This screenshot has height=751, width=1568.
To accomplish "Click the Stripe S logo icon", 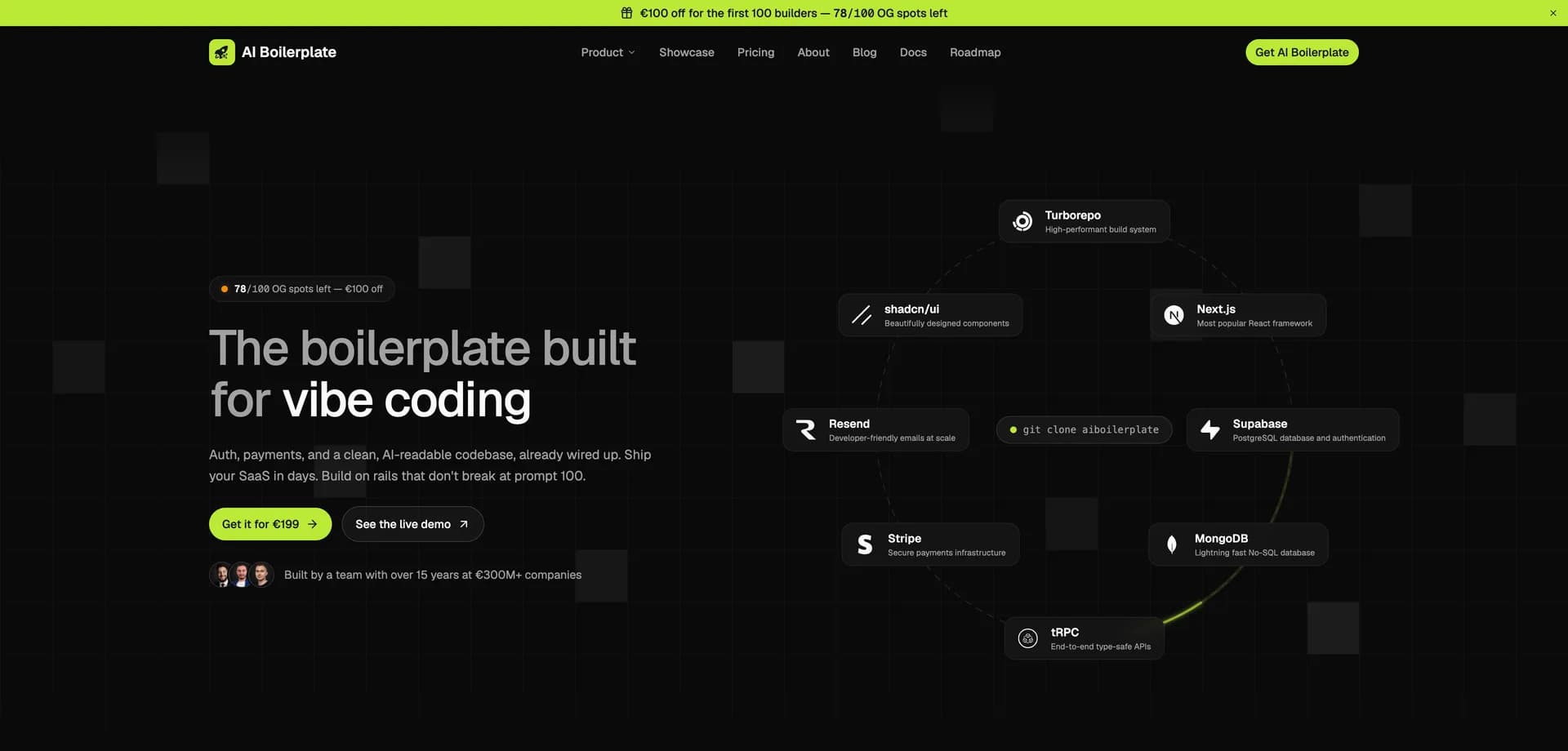I will [x=865, y=544].
